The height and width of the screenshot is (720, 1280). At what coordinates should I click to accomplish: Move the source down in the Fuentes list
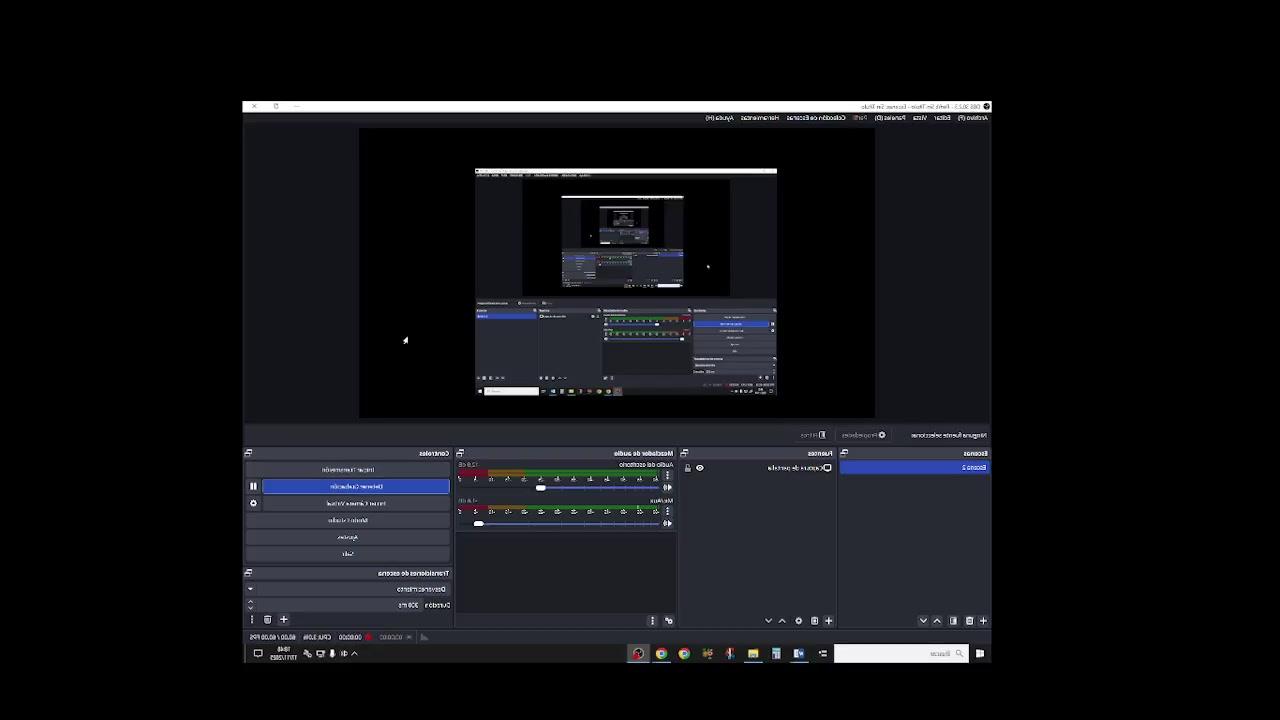pos(768,620)
